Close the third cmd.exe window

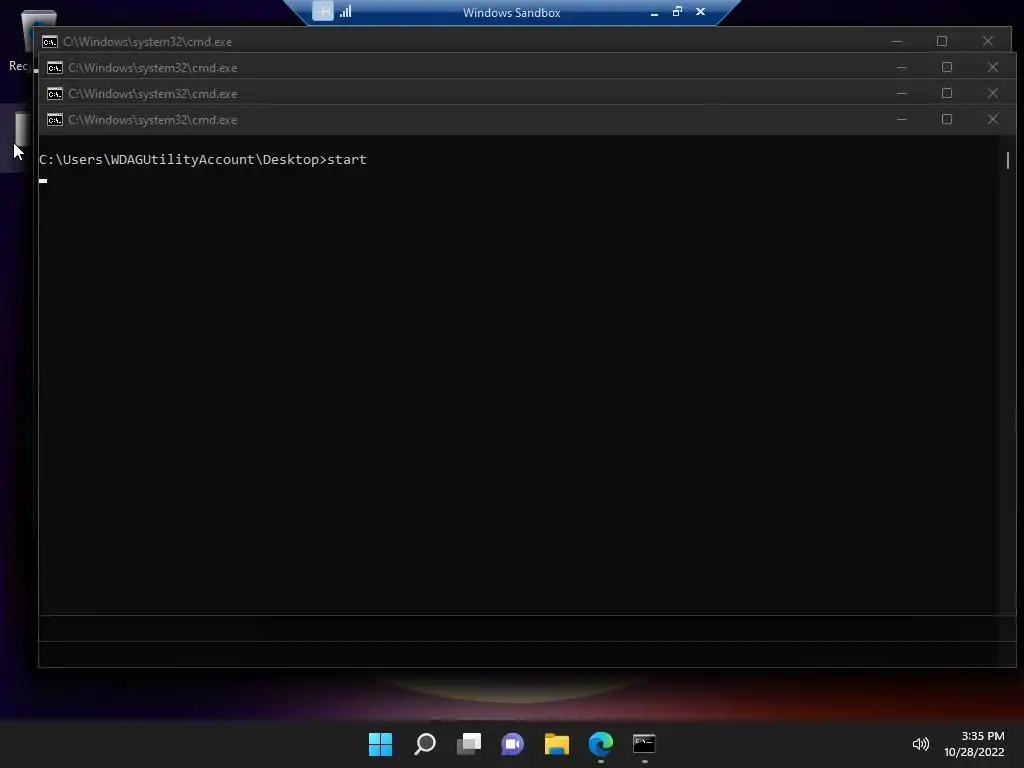pos(993,93)
